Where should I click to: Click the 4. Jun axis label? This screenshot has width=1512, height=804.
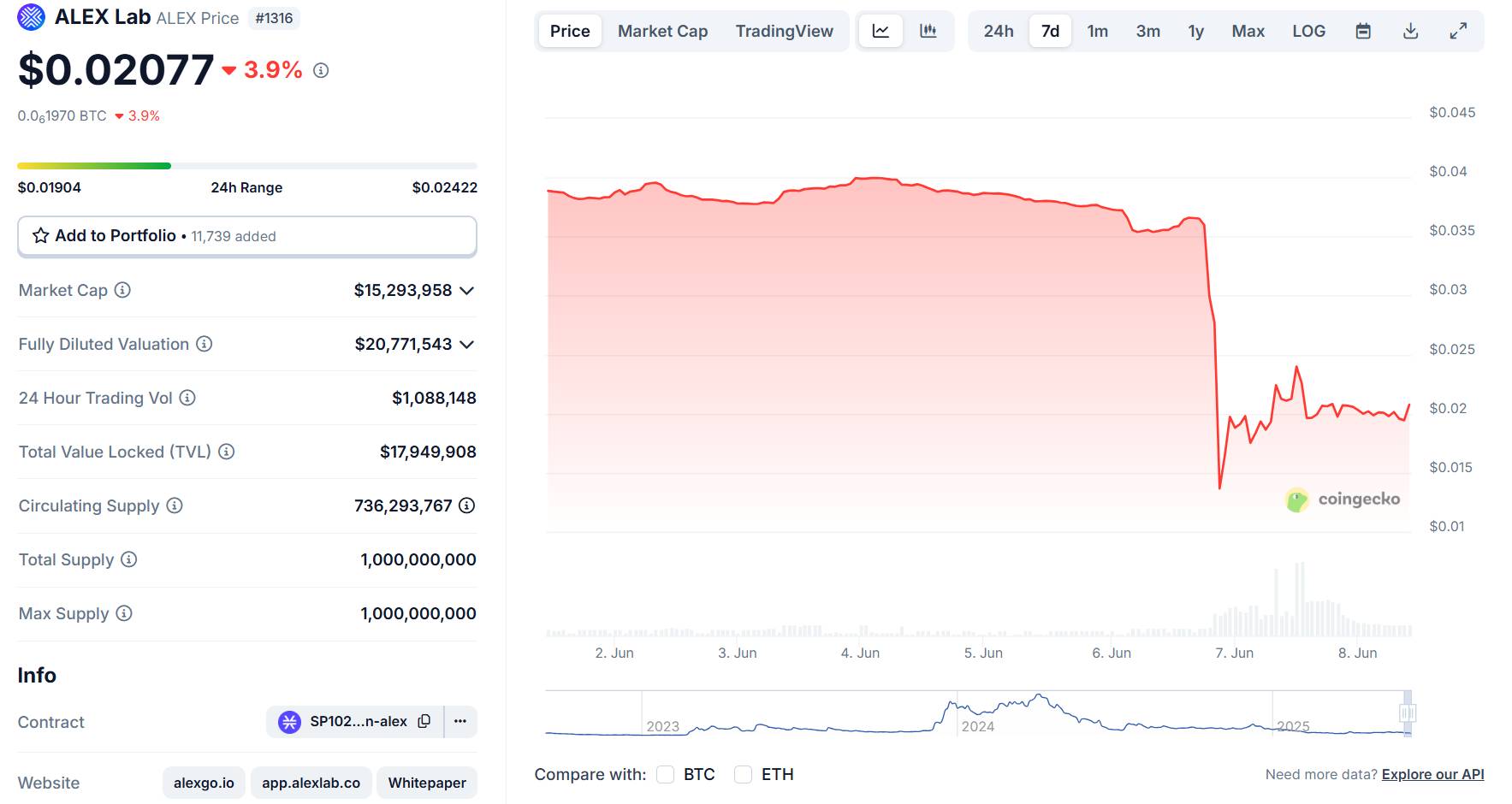pyautogui.click(x=860, y=653)
